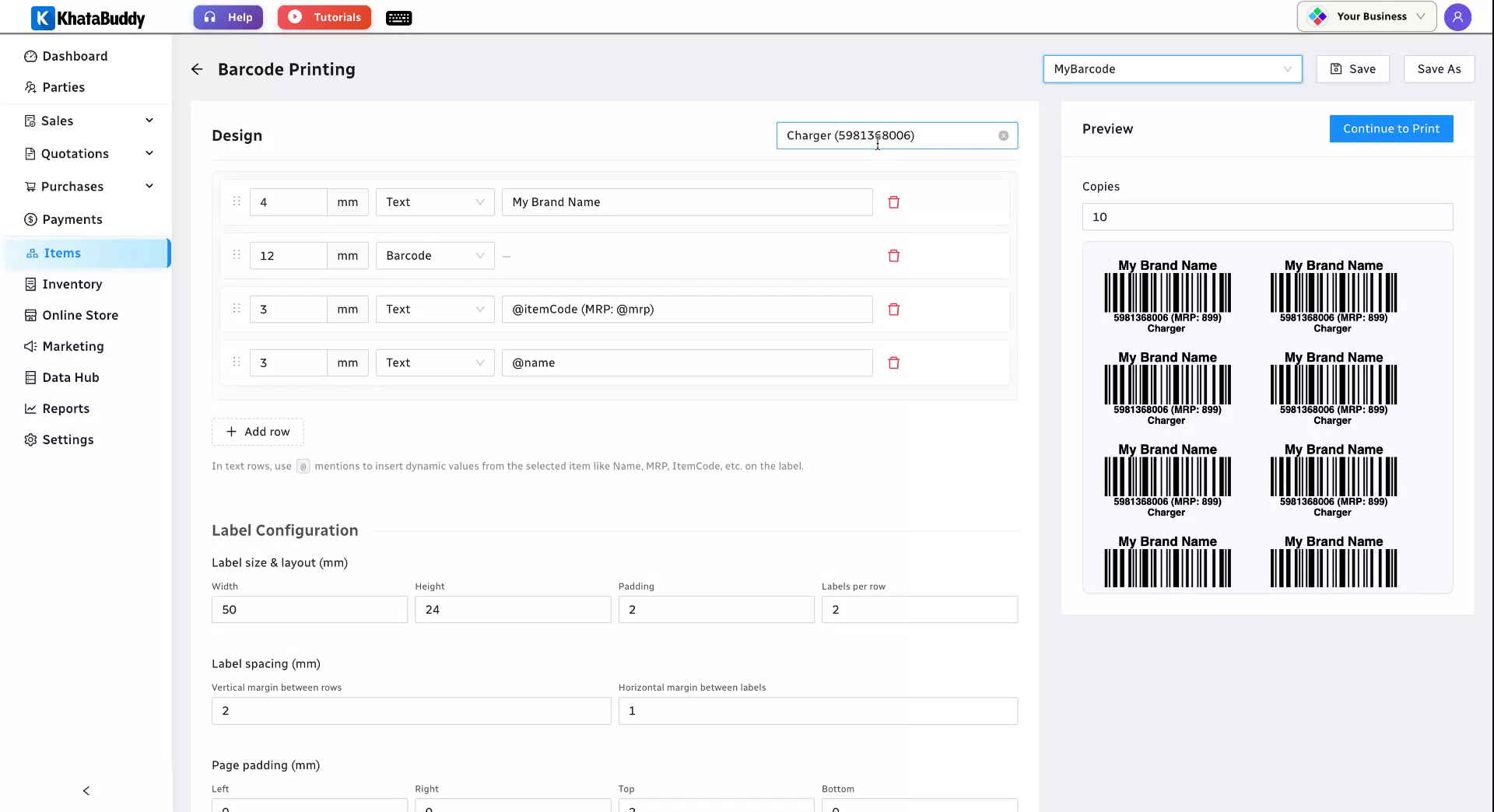1494x812 pixels.
Task: Delete the My Brand Name row
Action: tap(893, 202)
